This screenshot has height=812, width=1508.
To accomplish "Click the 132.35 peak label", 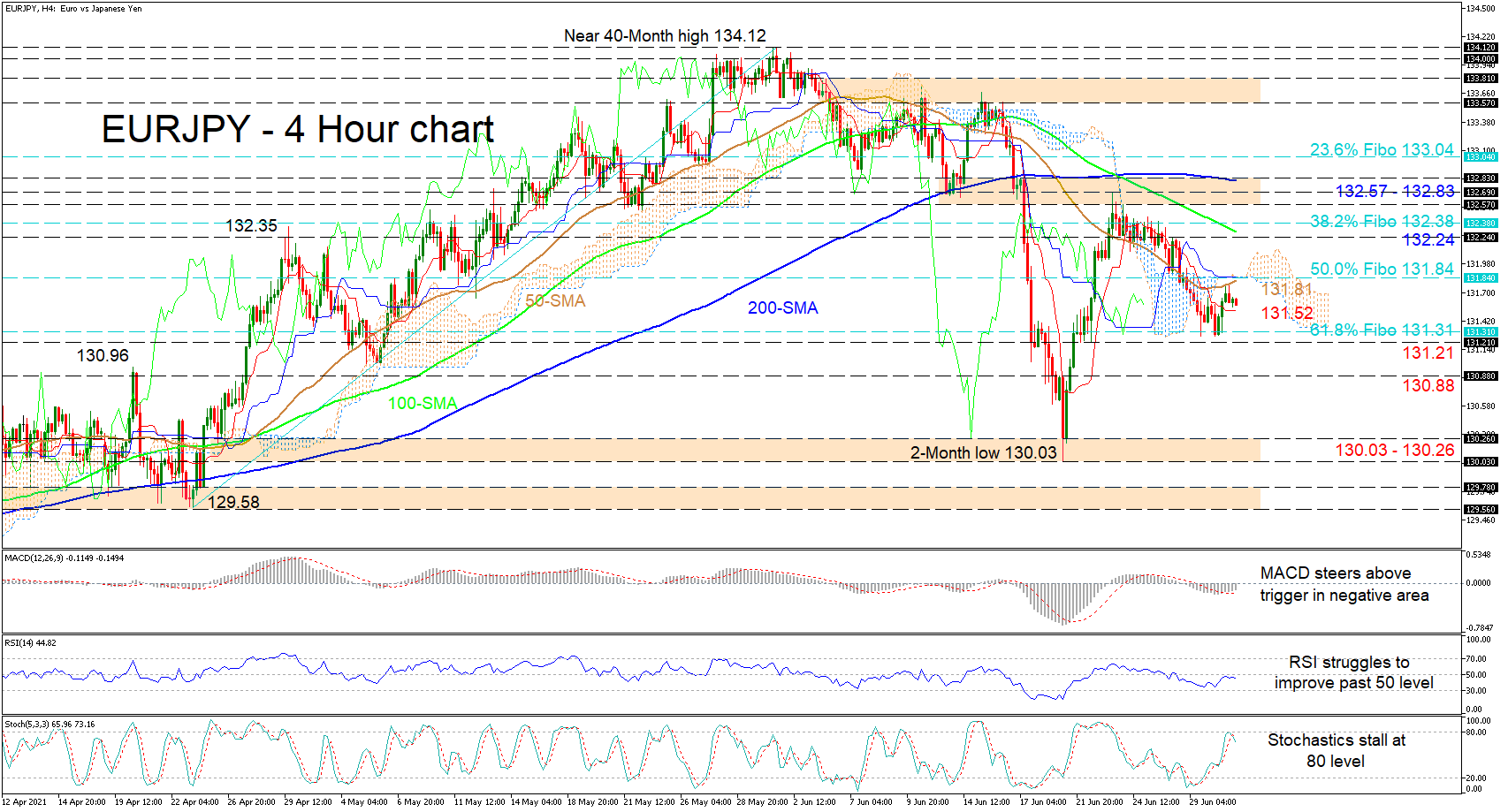I will coord(251,226).
